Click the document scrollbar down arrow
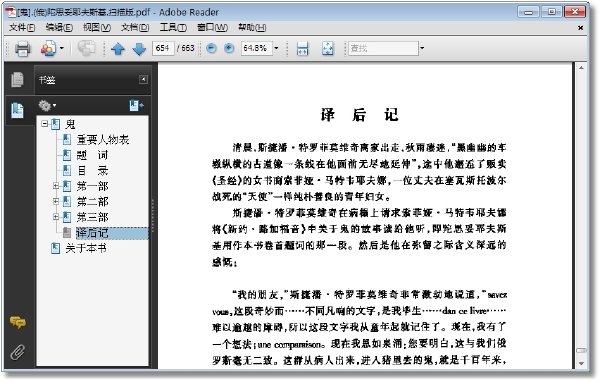Image resolution: width=600 pixels, height=382 pixels. click(x=581, y=363)
